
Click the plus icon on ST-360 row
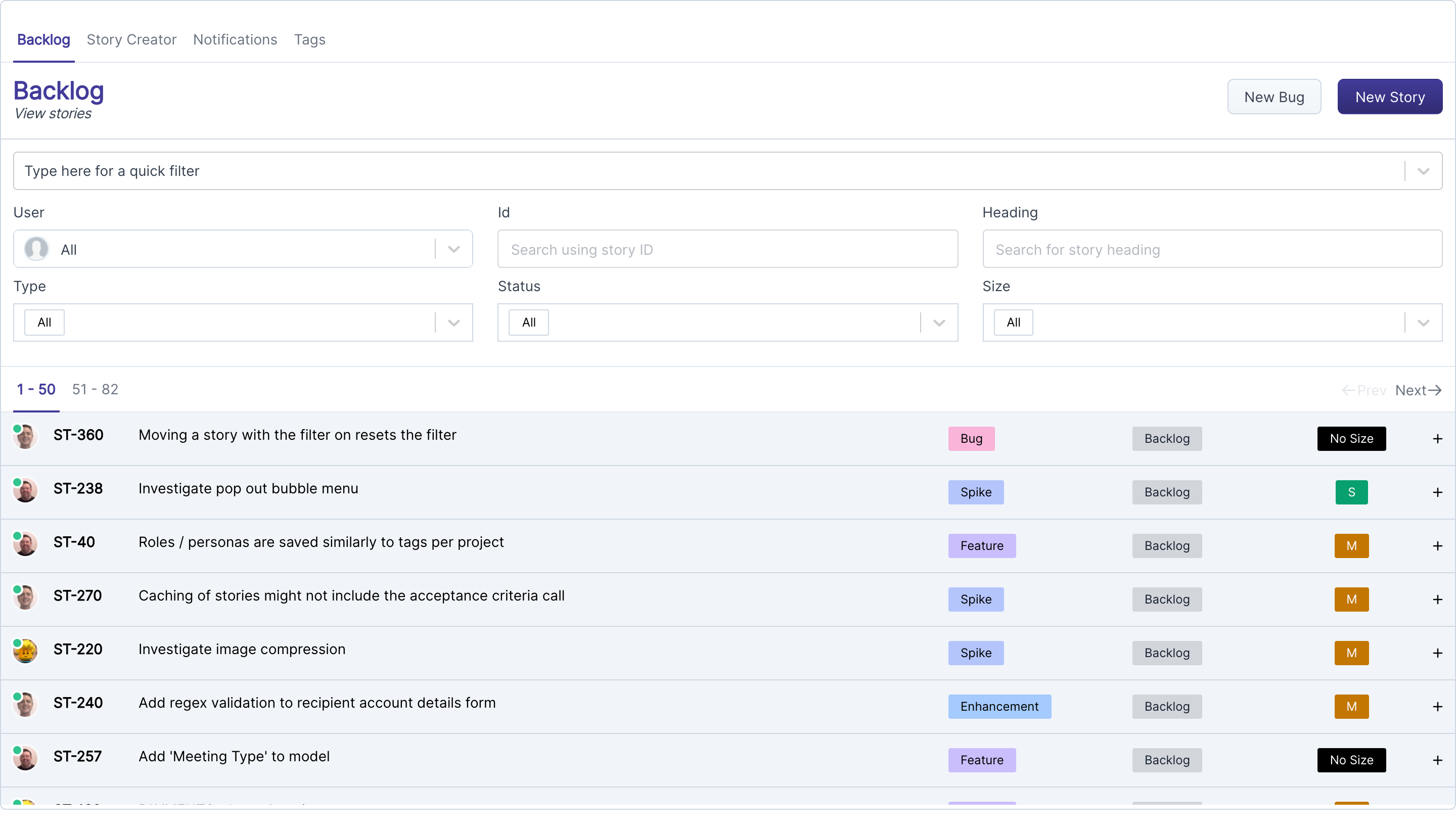(1437, 439)
